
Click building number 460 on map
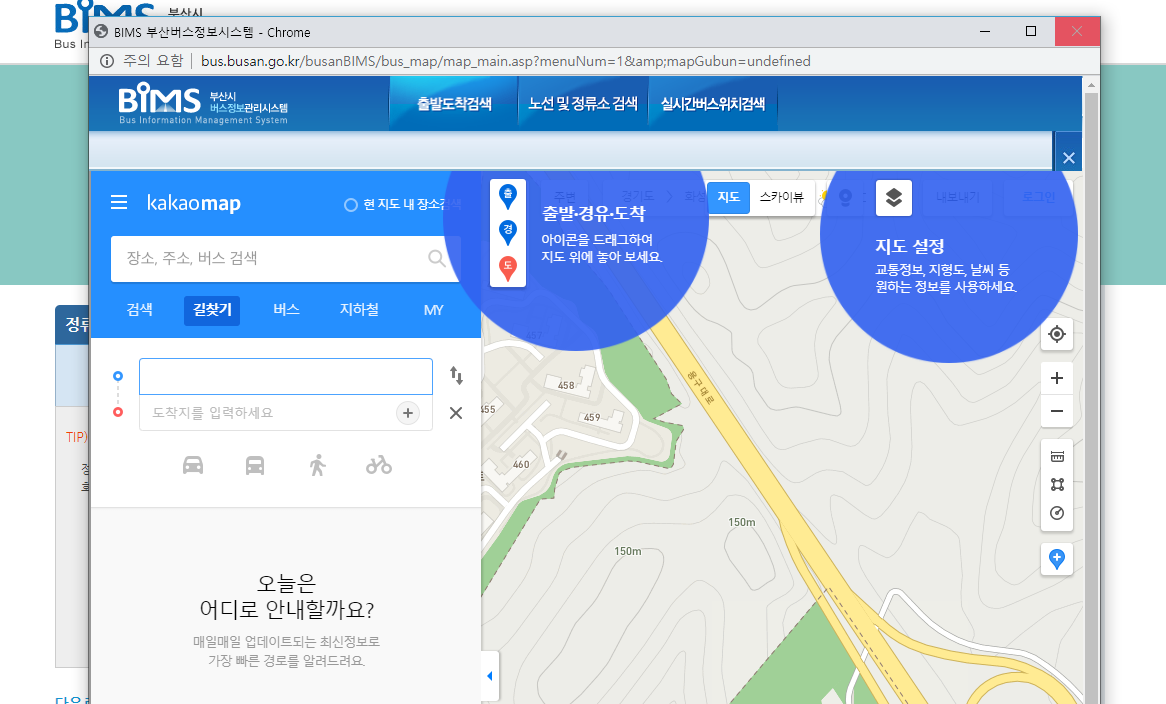pos(521,465)
